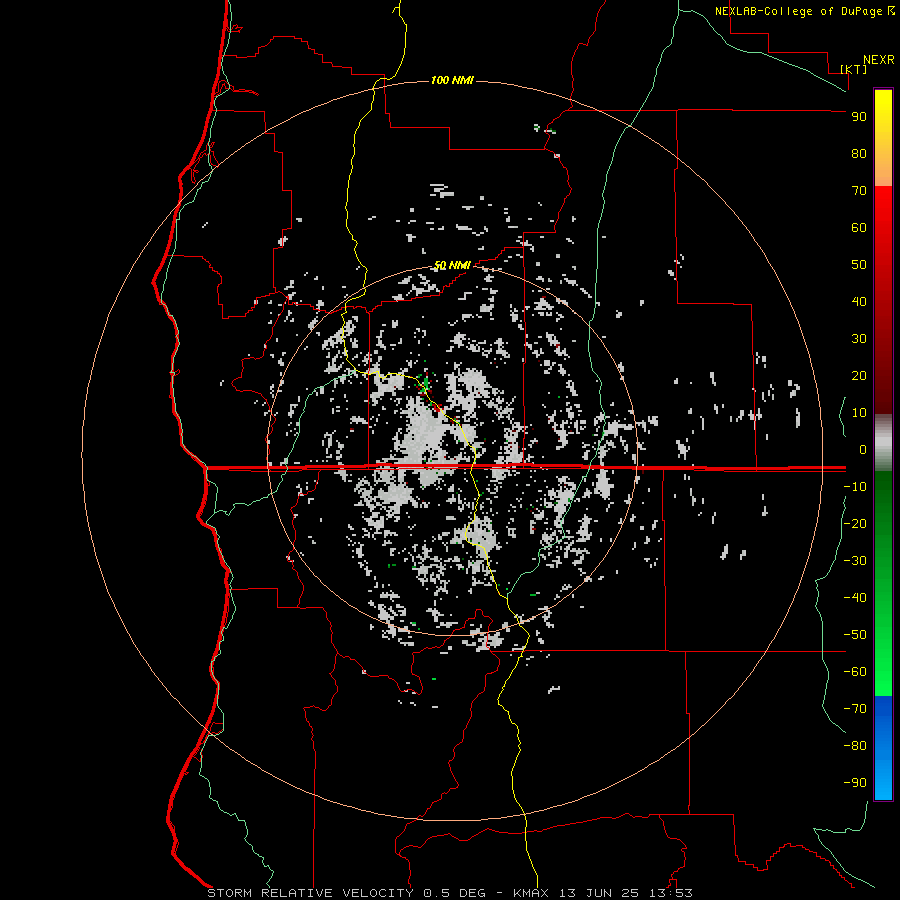The image size is (900, 900).
Task: Click the 100 NMI range ring label
Action: coord(452,80)
